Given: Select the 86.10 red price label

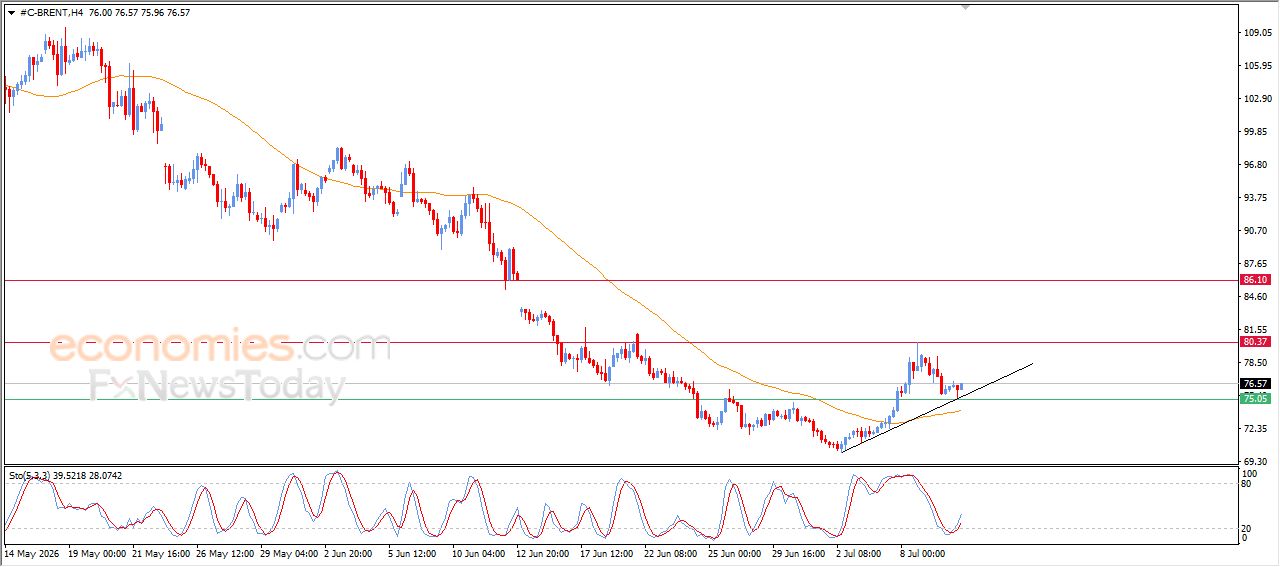Looking at the screenshot, I should tap(1254, 280).
